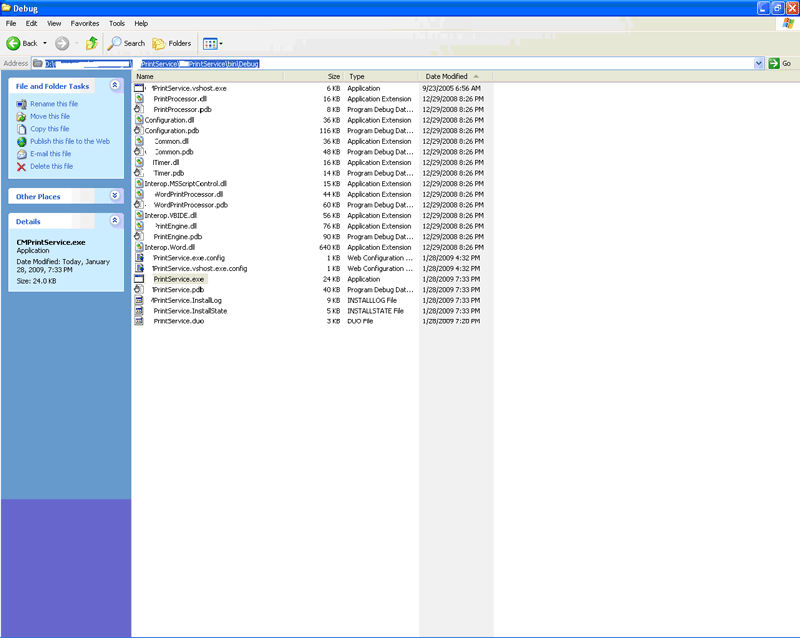Select the highlighted PrintService.exe application icon
The image size is (800, 638).
139,279
